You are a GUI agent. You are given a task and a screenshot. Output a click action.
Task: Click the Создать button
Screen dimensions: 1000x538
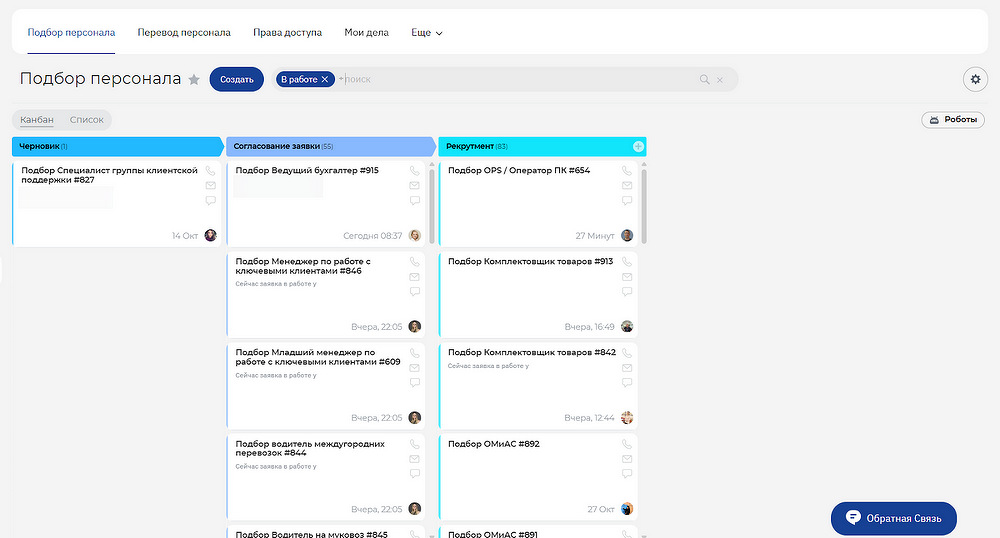(x=236, y=79)
